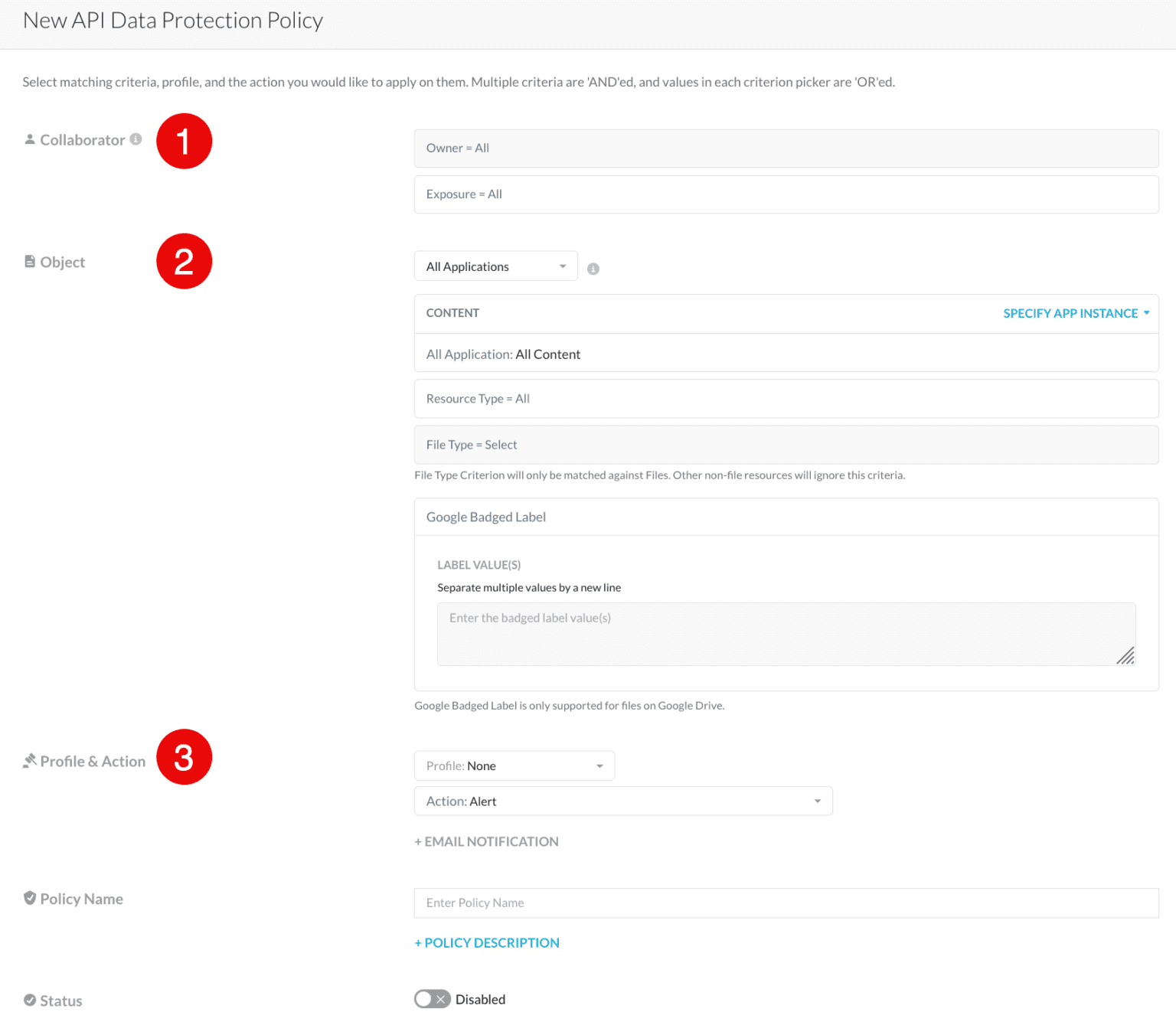The image size is (1176, 1025).
Task: Click the Collaborator person icon
Action: [29, 139]
